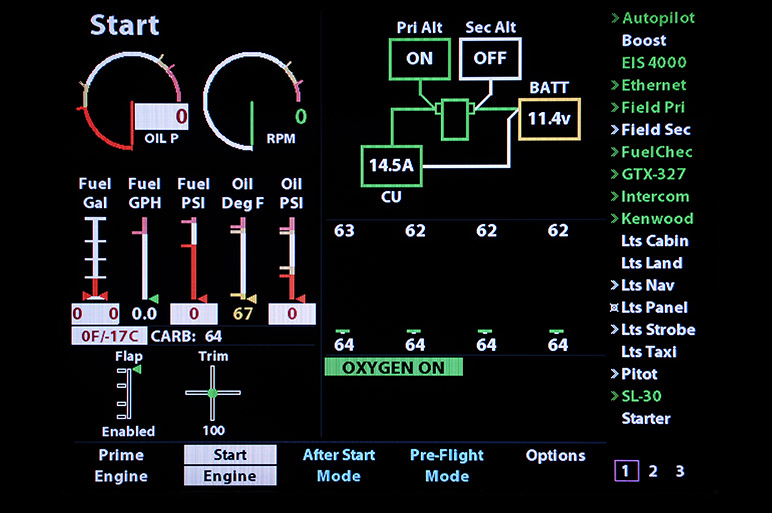Viewport: 772px width, 513px height.
Task: Go to circuit list page 2
Action: click(653, 471)
